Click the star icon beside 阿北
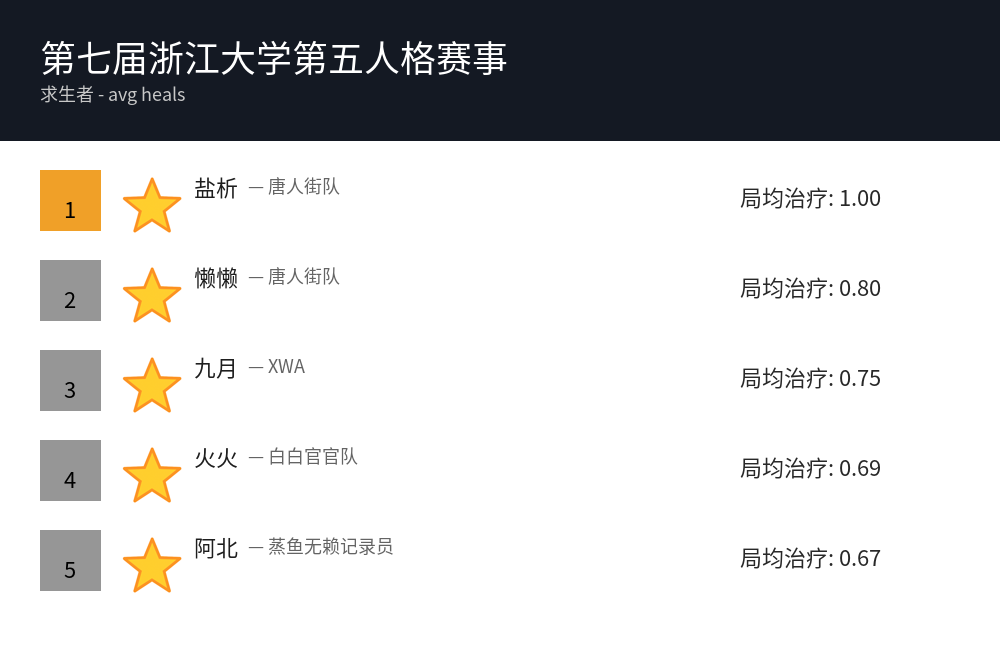Image resolution: width=1000 pixels, height=670 pixels. pos(152,566)
